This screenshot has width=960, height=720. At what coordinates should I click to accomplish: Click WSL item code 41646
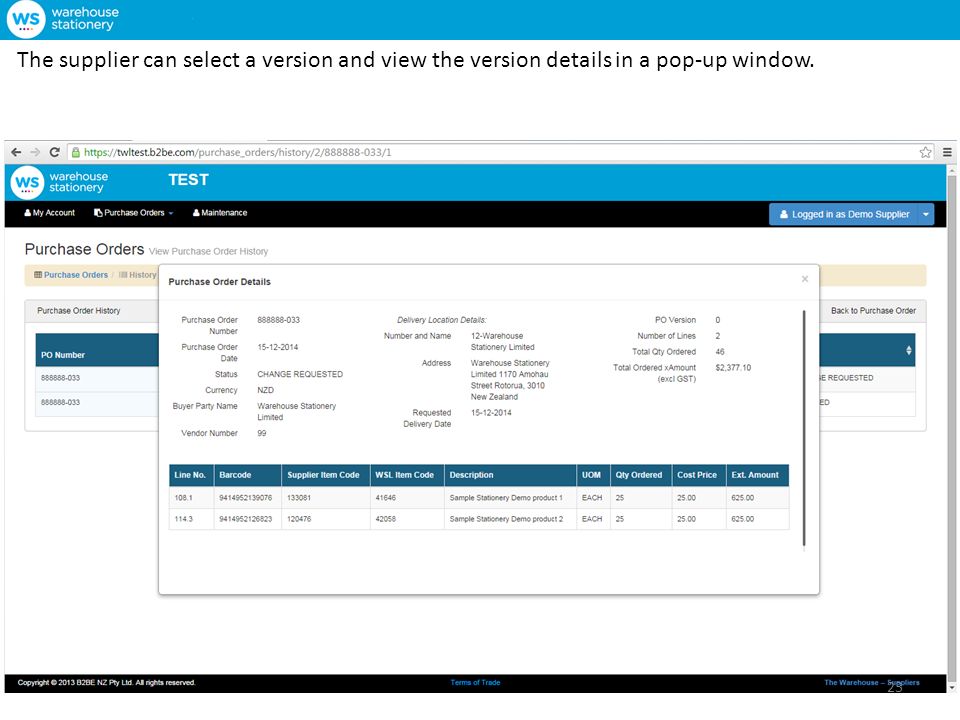click(x=386, y=498)
